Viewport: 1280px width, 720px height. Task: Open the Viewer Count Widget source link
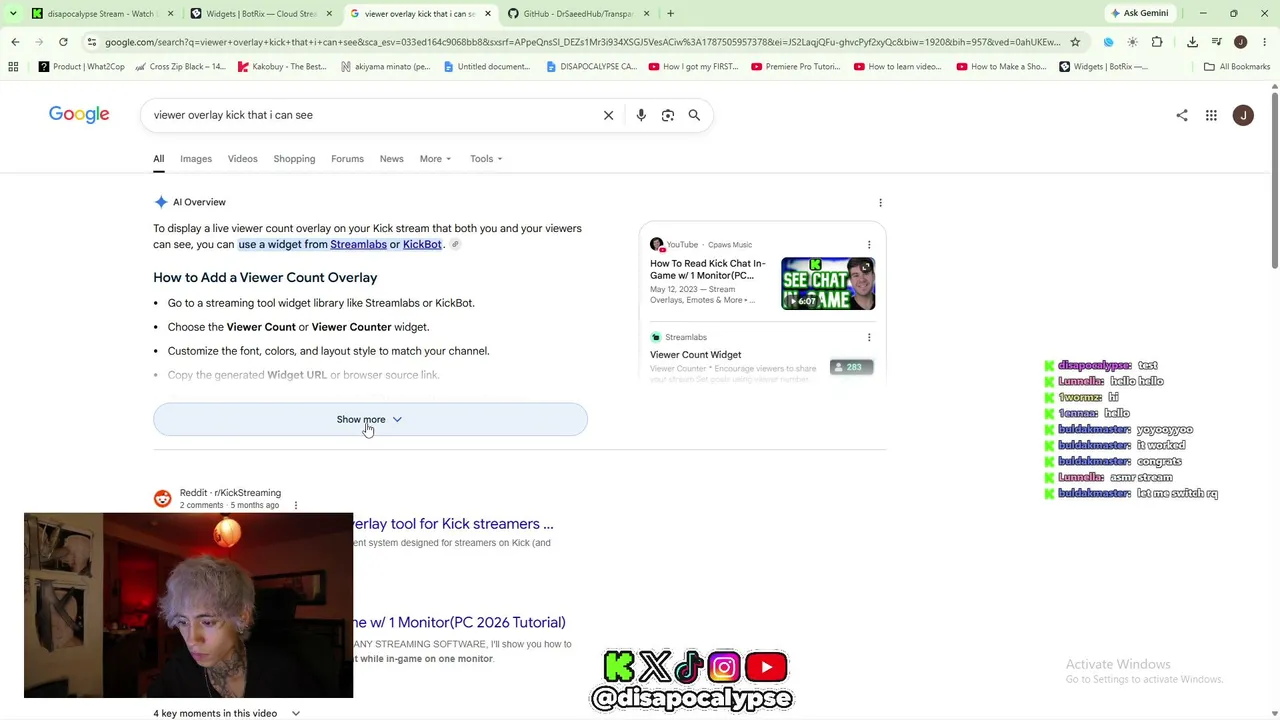[695, 355]
